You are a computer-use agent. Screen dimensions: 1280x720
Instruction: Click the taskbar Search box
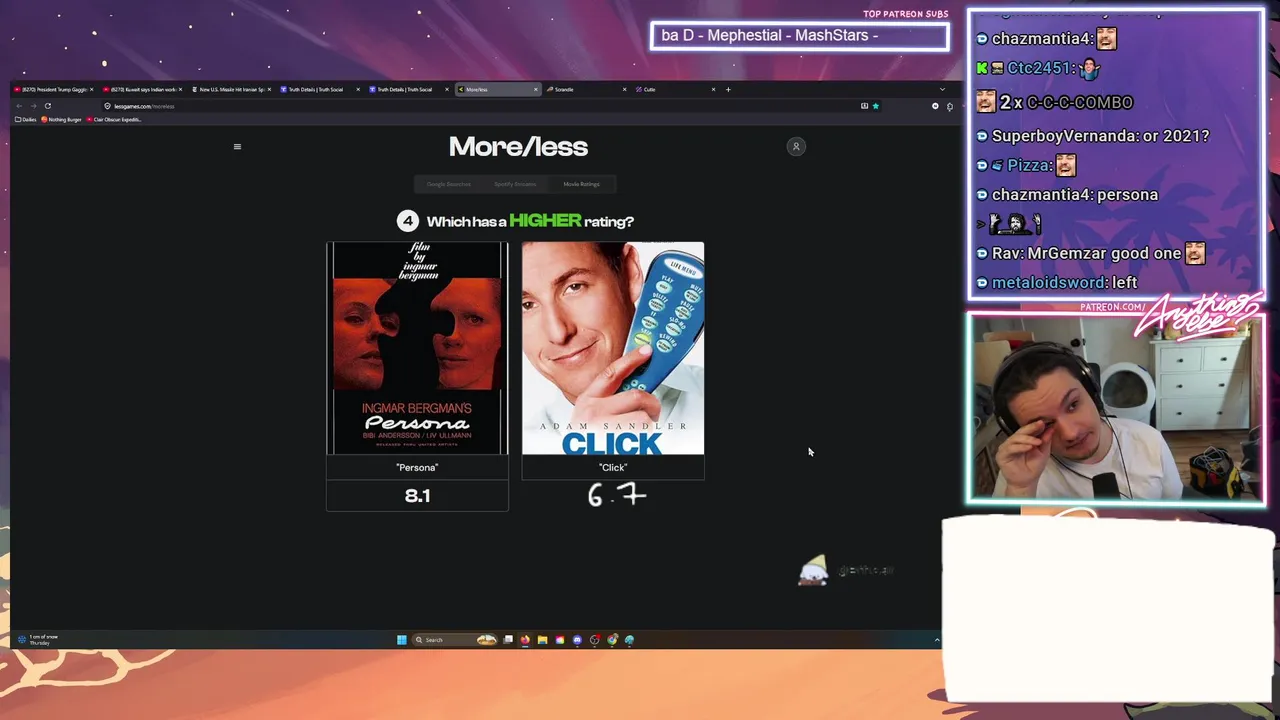coord(455,640)
